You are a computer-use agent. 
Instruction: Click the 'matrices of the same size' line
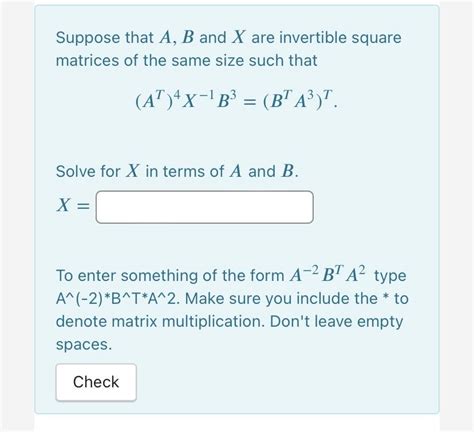click(x=186, y=61)
